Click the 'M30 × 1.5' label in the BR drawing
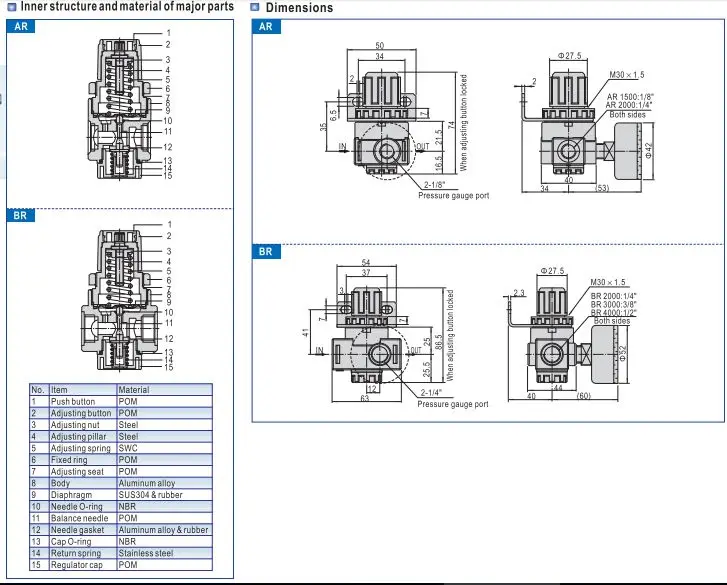The image size is (727, 585). click(608, 282)
